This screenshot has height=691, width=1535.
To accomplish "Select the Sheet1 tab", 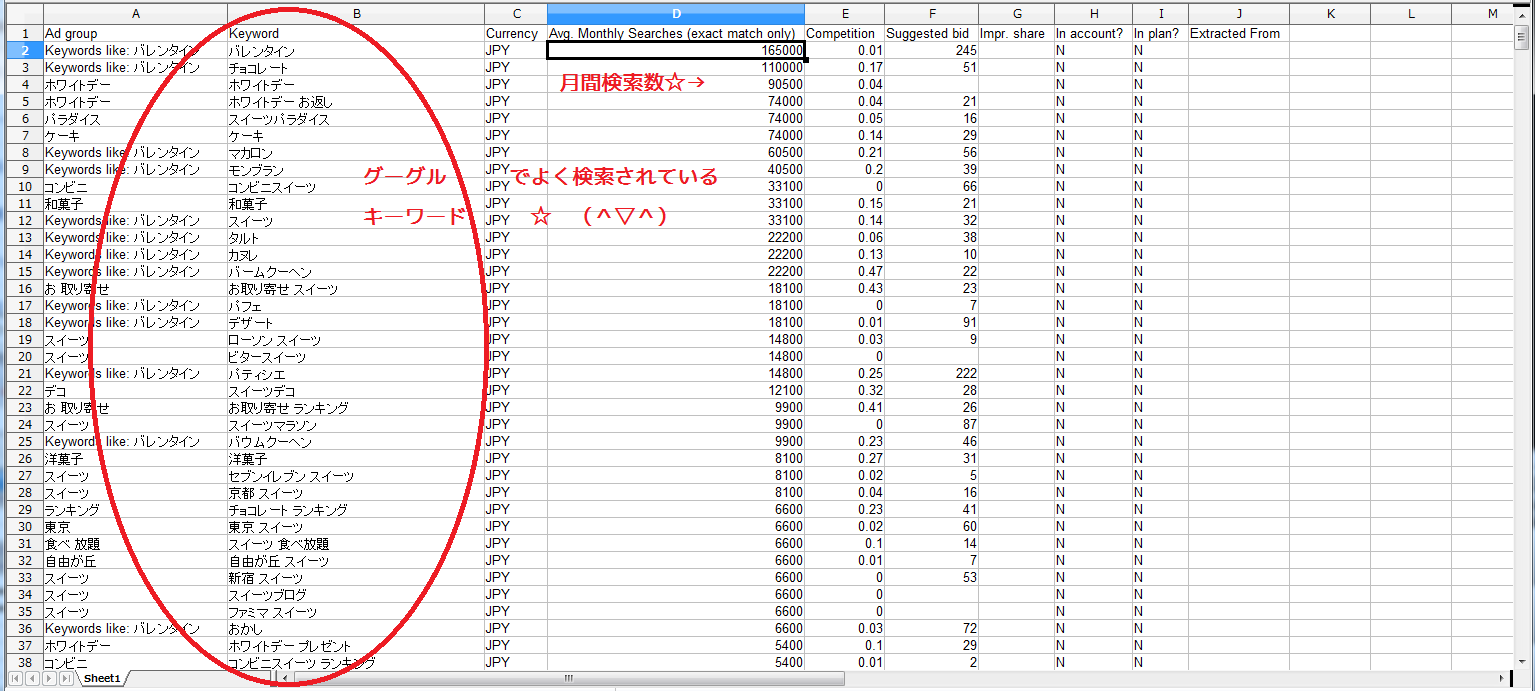I will 102,679.
